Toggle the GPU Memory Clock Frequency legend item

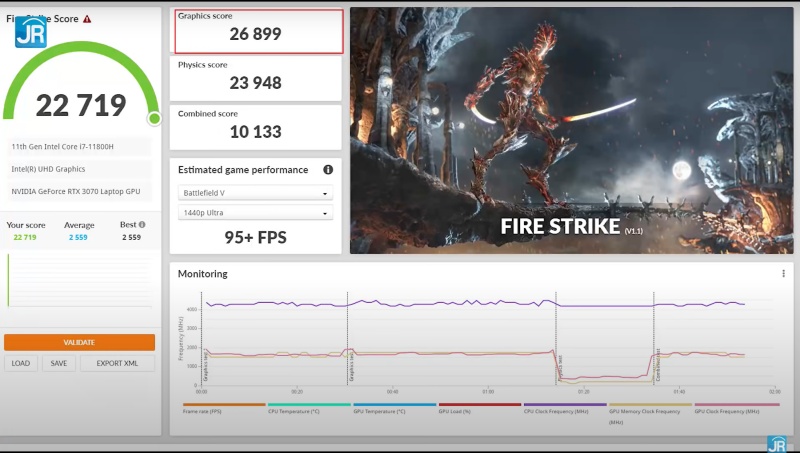(650, 414)
